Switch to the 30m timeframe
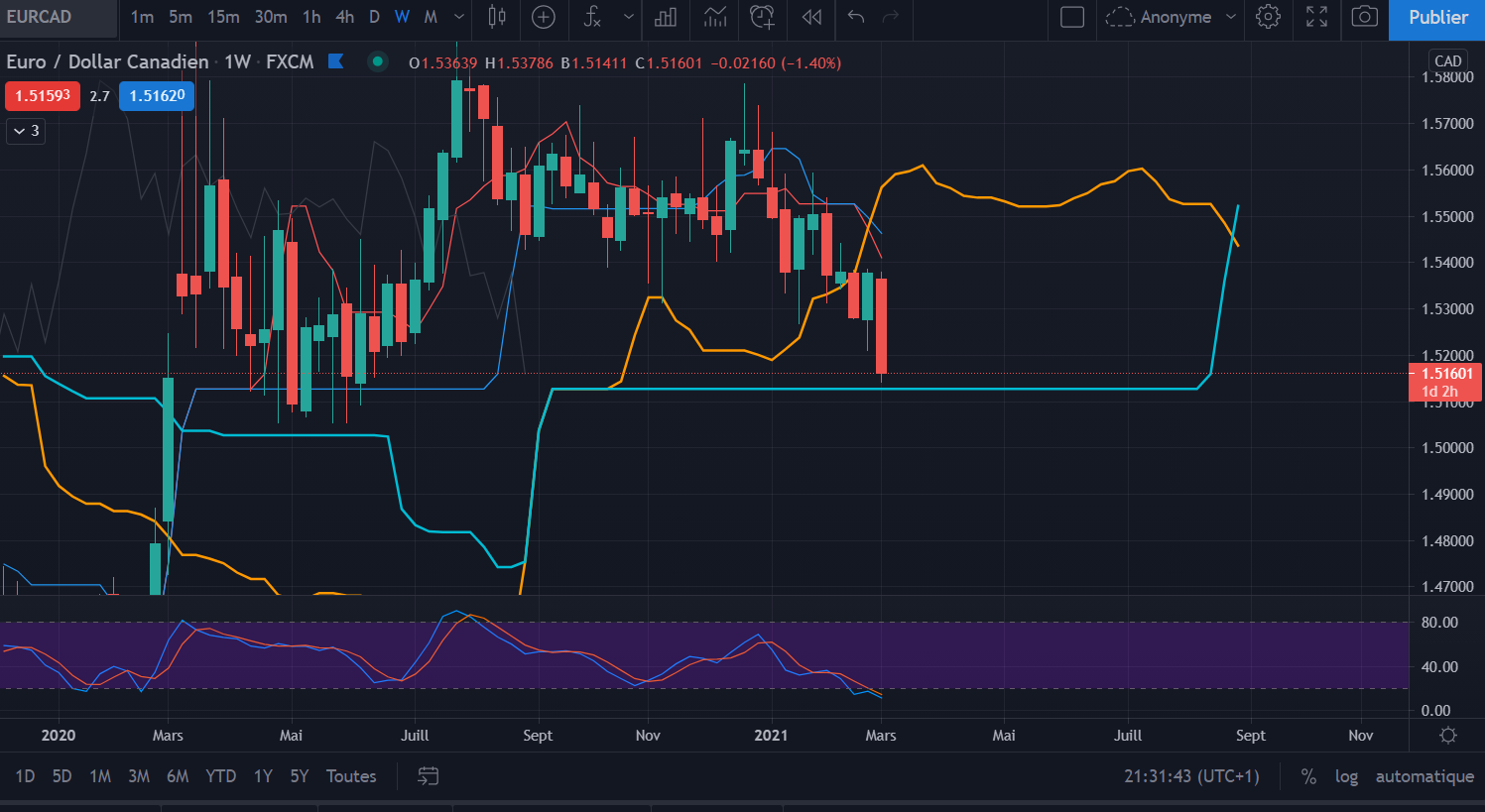Viewport: 1485px width, 812px height. coord(271,17)
